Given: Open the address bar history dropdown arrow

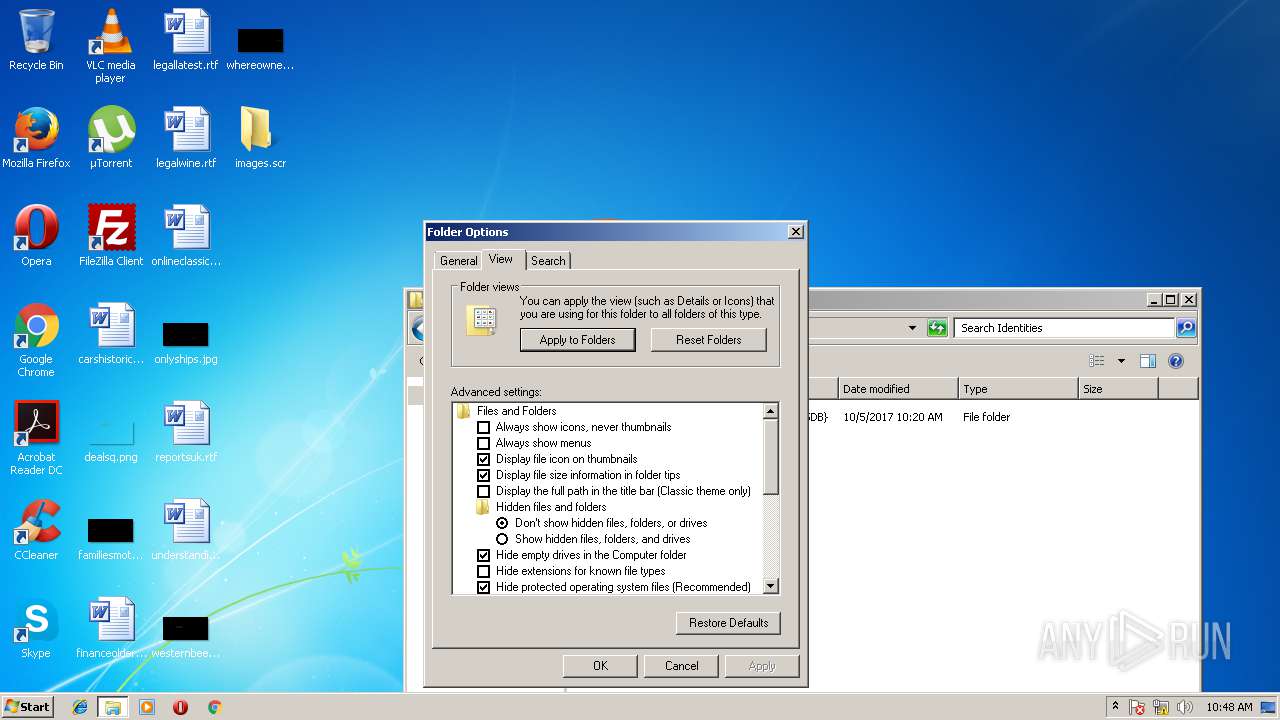Looking at the screenshot, I should point(912,328).
